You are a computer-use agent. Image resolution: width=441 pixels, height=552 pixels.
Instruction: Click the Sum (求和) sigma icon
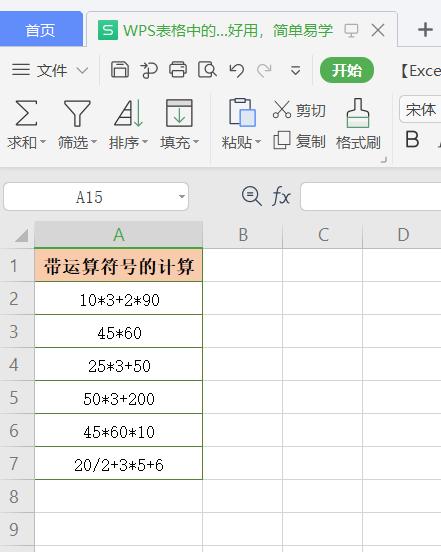[26, 113]
